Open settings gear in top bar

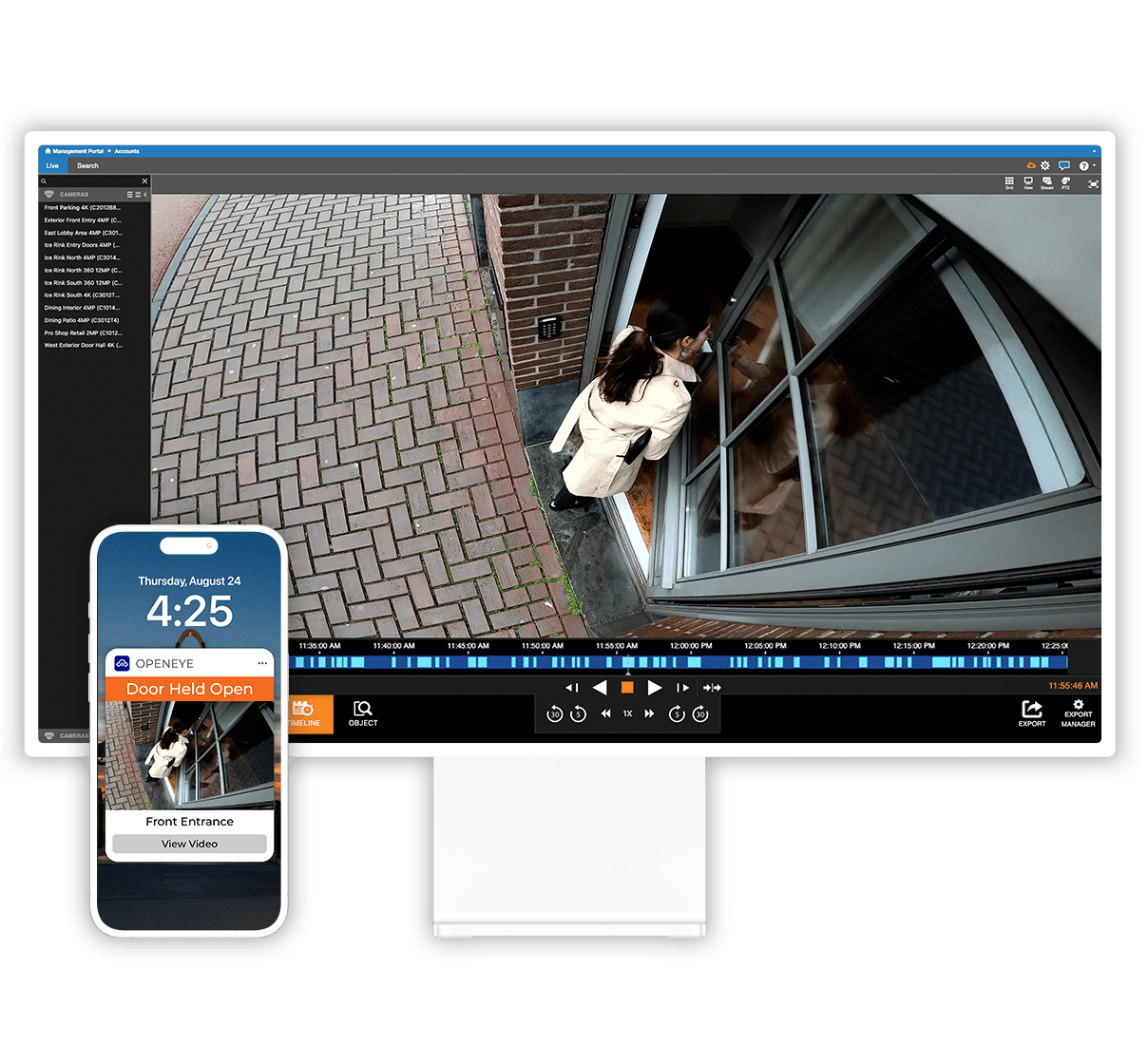coord(1045,165)
